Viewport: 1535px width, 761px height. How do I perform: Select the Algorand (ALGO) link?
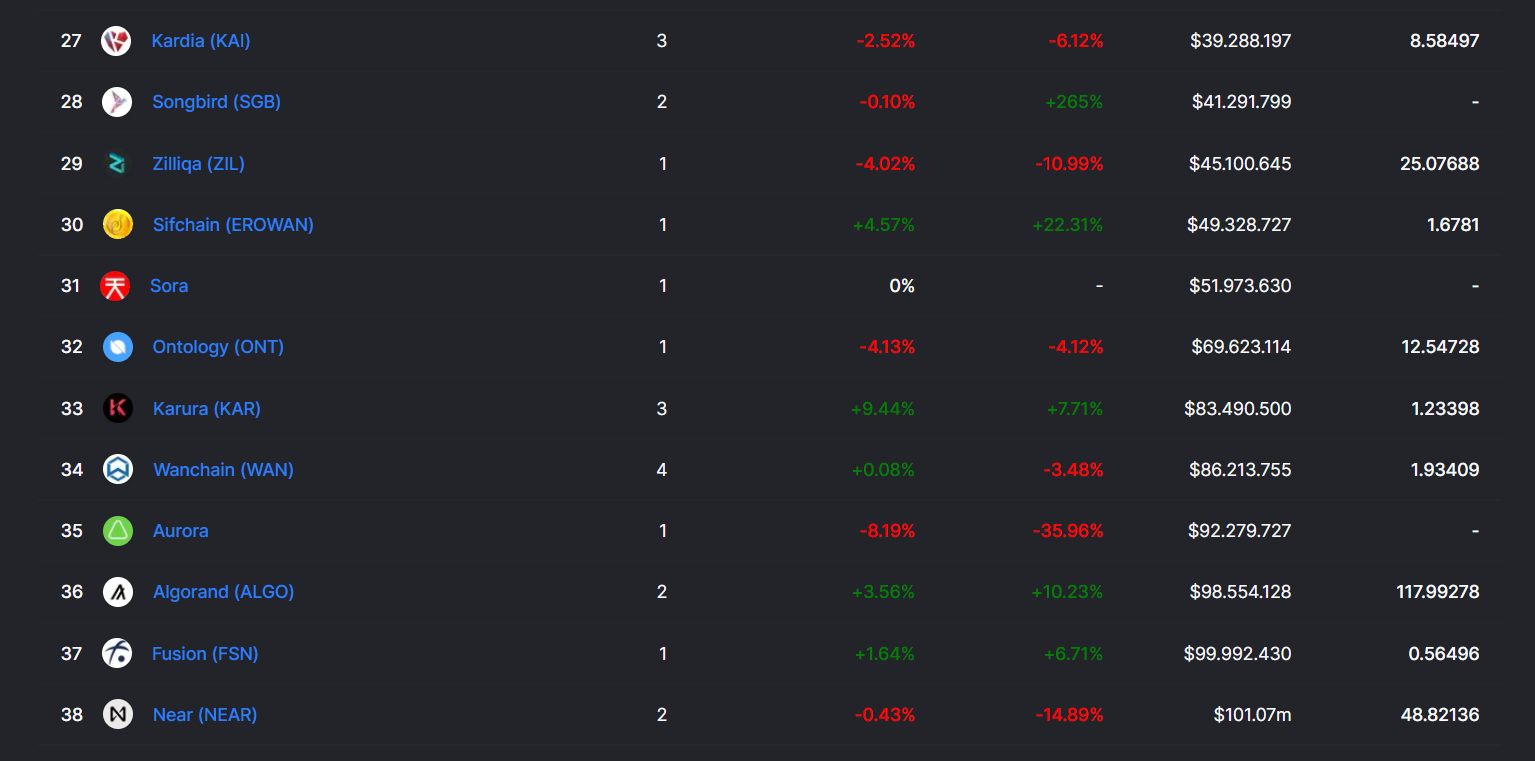click(223, 592)
